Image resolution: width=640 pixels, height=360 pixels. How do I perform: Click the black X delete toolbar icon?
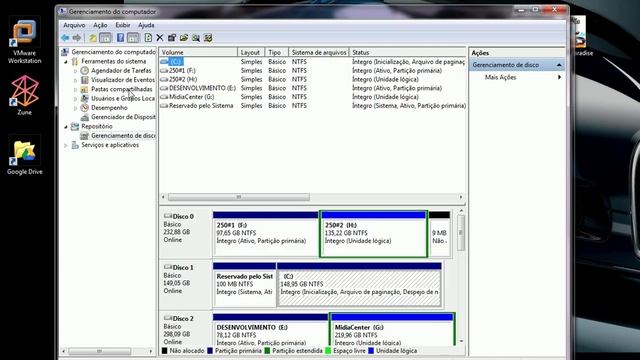(x=160, y=38)
